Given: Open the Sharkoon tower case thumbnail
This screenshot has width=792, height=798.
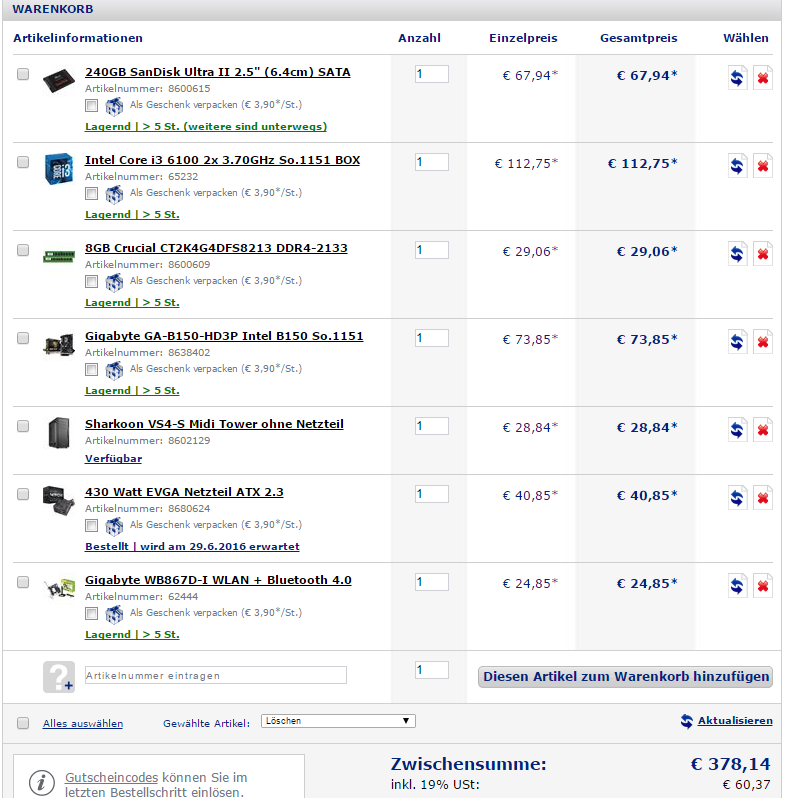Looking at the screenshot, I should (x=59, y=433).
